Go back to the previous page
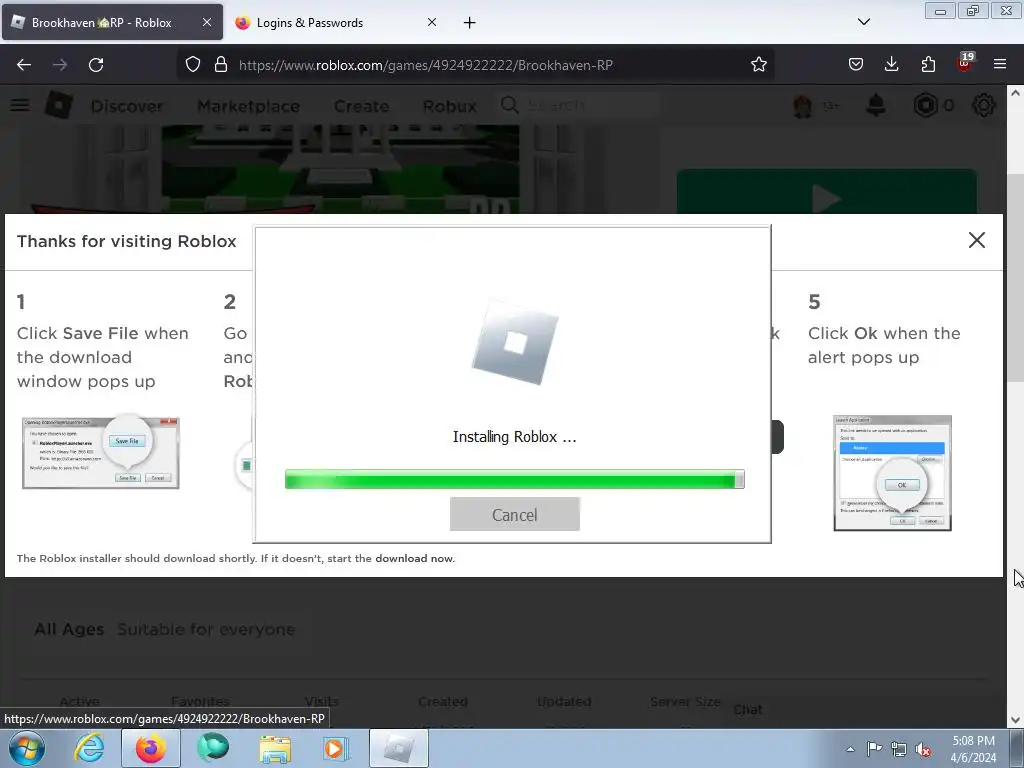The width and height of the screenshot is (1024, 768). 24,65
